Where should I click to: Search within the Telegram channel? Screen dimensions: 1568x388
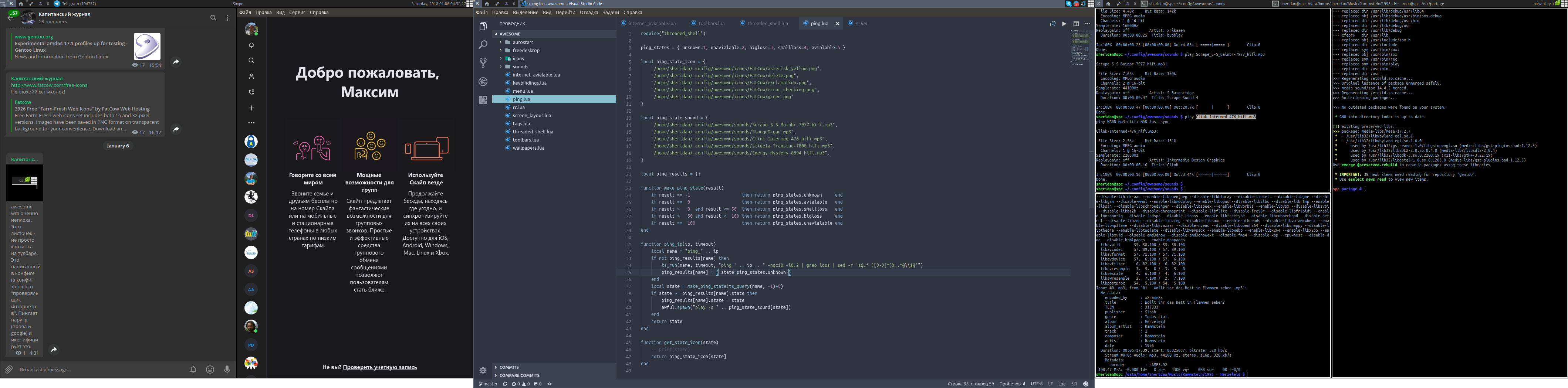213,18
